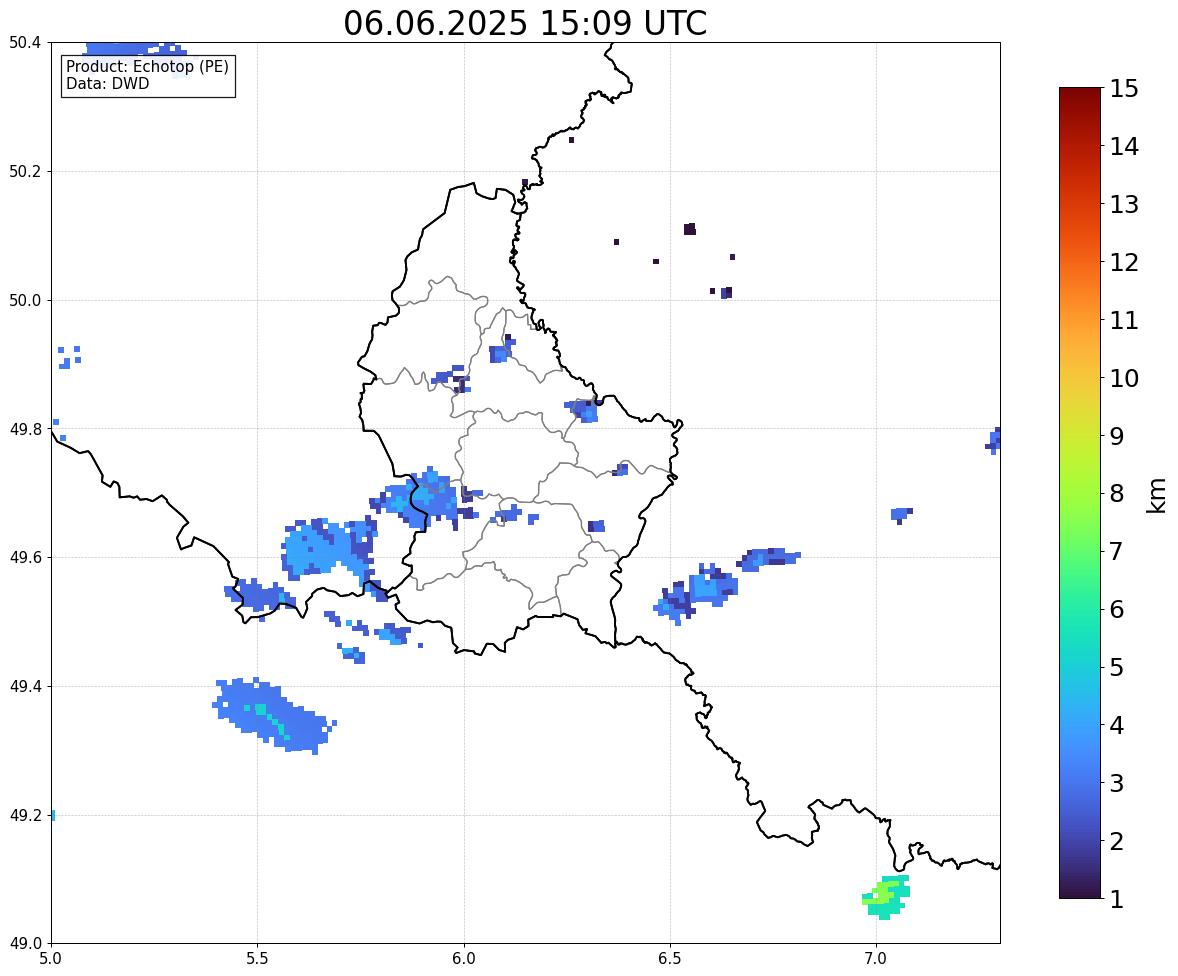Click latitude tick label 49.8
This screenshot has width=1178, height=976.
[24, 429]
